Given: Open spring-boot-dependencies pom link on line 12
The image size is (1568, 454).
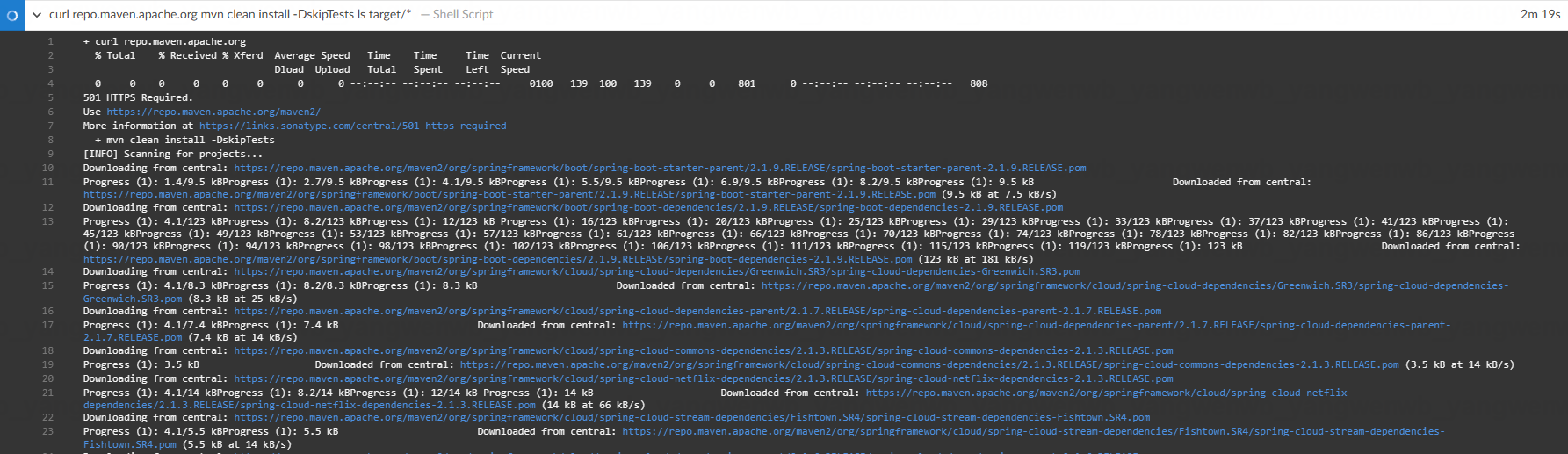Looking at the screenshot, I should (648, 207).
